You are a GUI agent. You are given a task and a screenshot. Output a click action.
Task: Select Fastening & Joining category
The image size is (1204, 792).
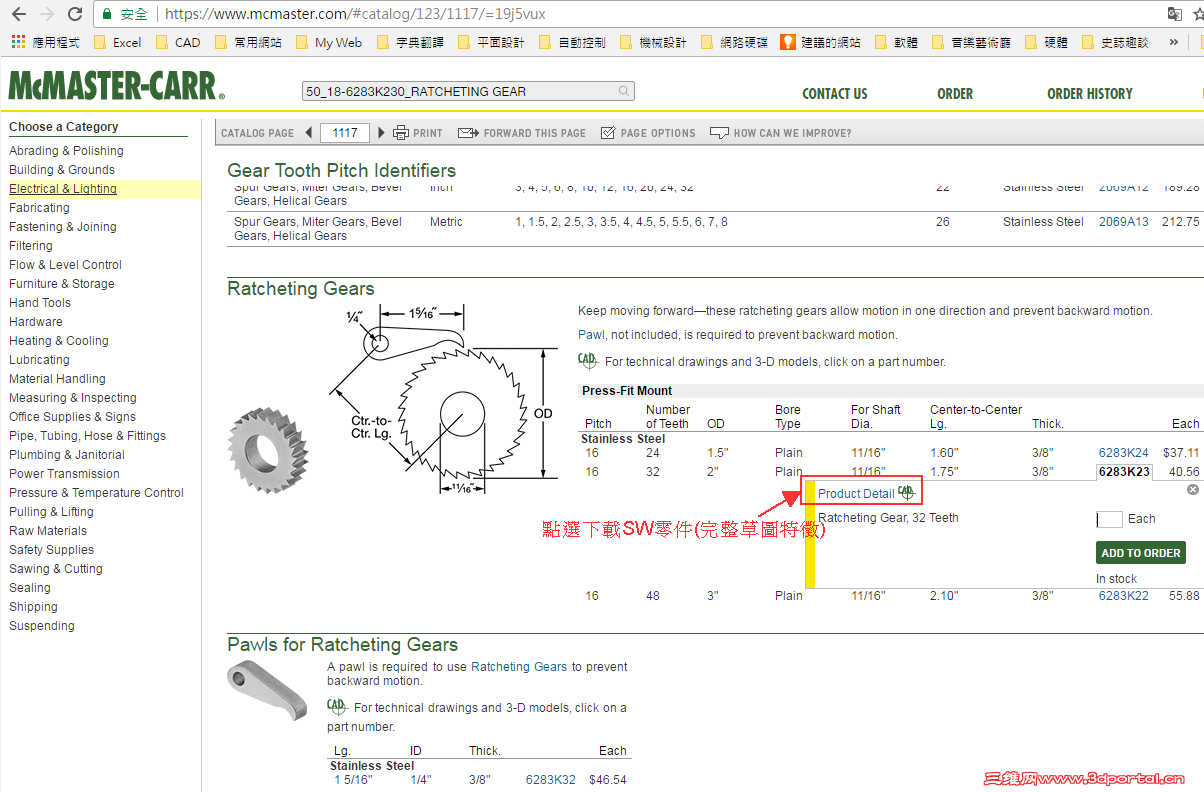click(x=63, y=227)
